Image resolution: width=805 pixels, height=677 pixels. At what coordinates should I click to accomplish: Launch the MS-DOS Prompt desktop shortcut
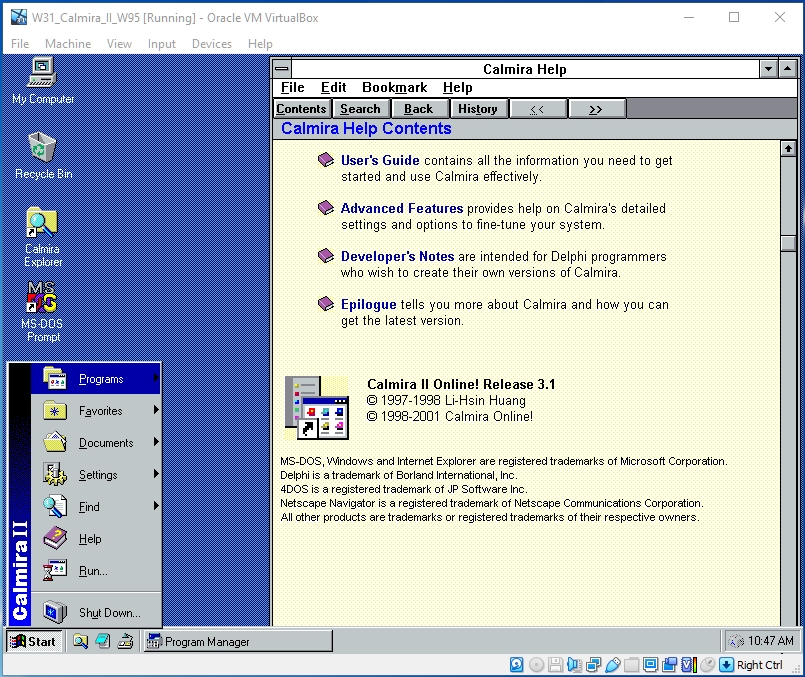pyautogui.click(x=43, y=312)
